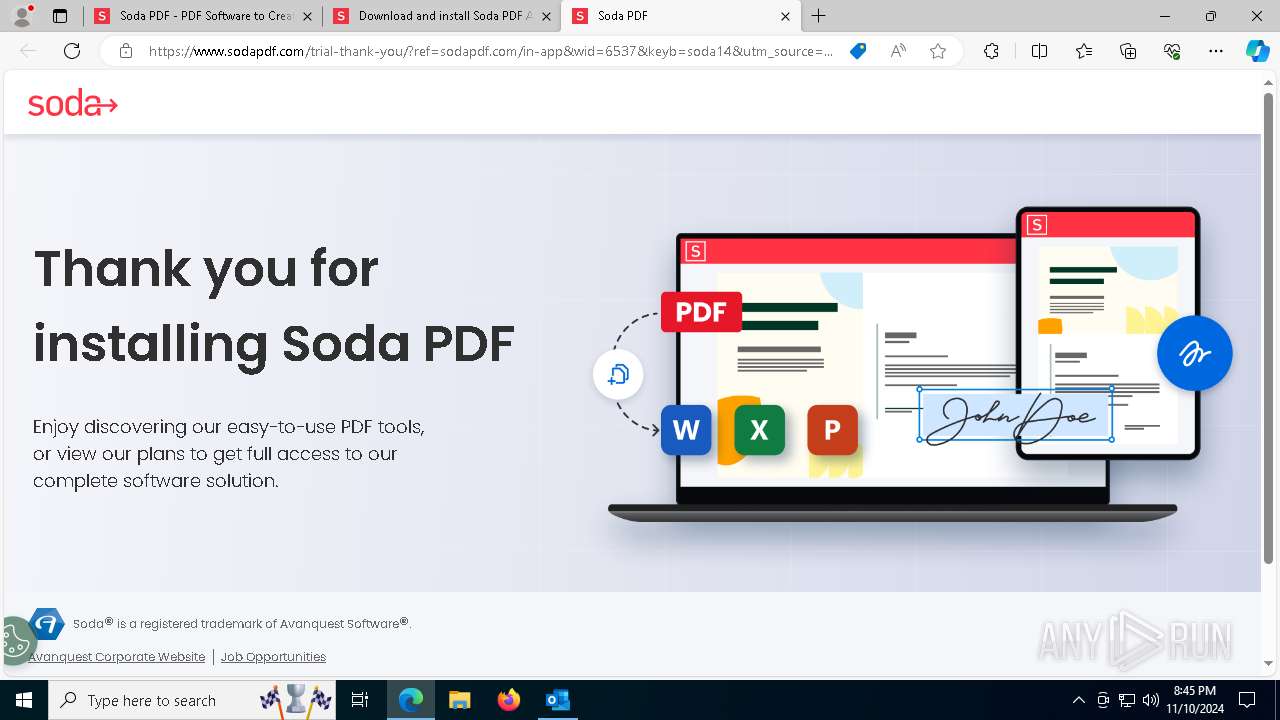1280x720 pixels.
Task: Launch Firefox from taskbar
Action: click(x=509, y=700)
